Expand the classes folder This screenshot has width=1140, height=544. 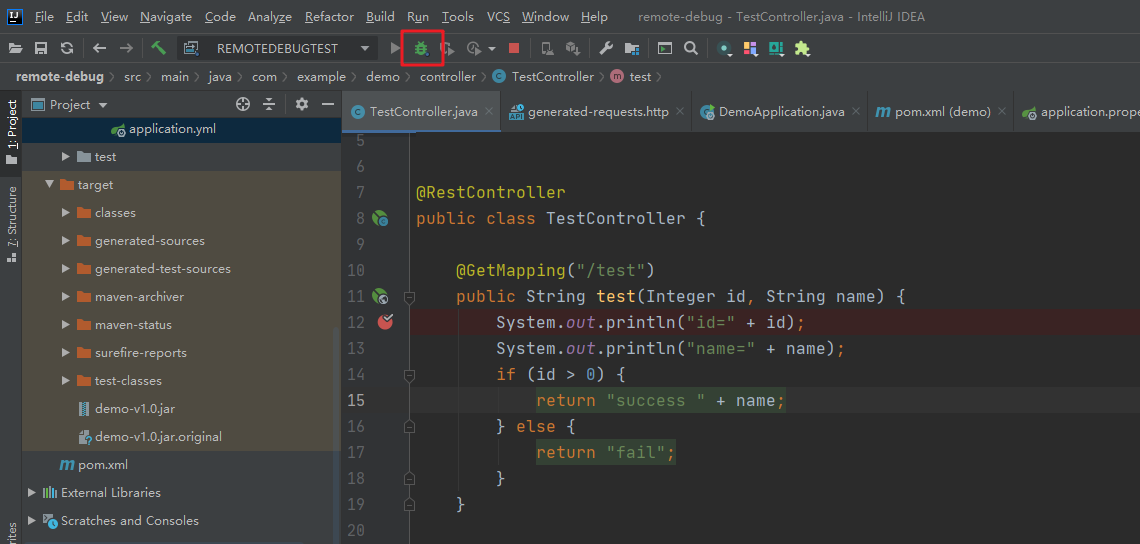[66, 213]
